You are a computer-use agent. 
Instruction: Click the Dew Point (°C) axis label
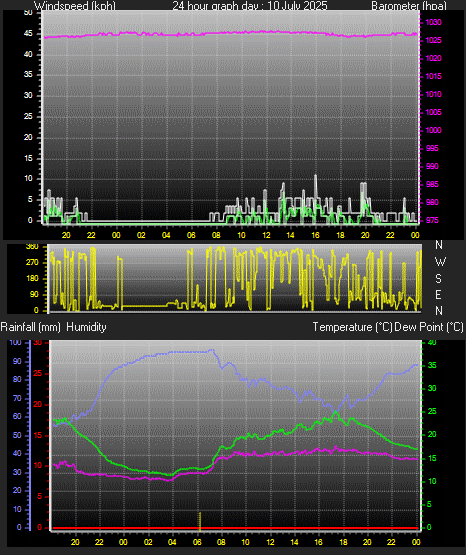(x=429, y=327)
